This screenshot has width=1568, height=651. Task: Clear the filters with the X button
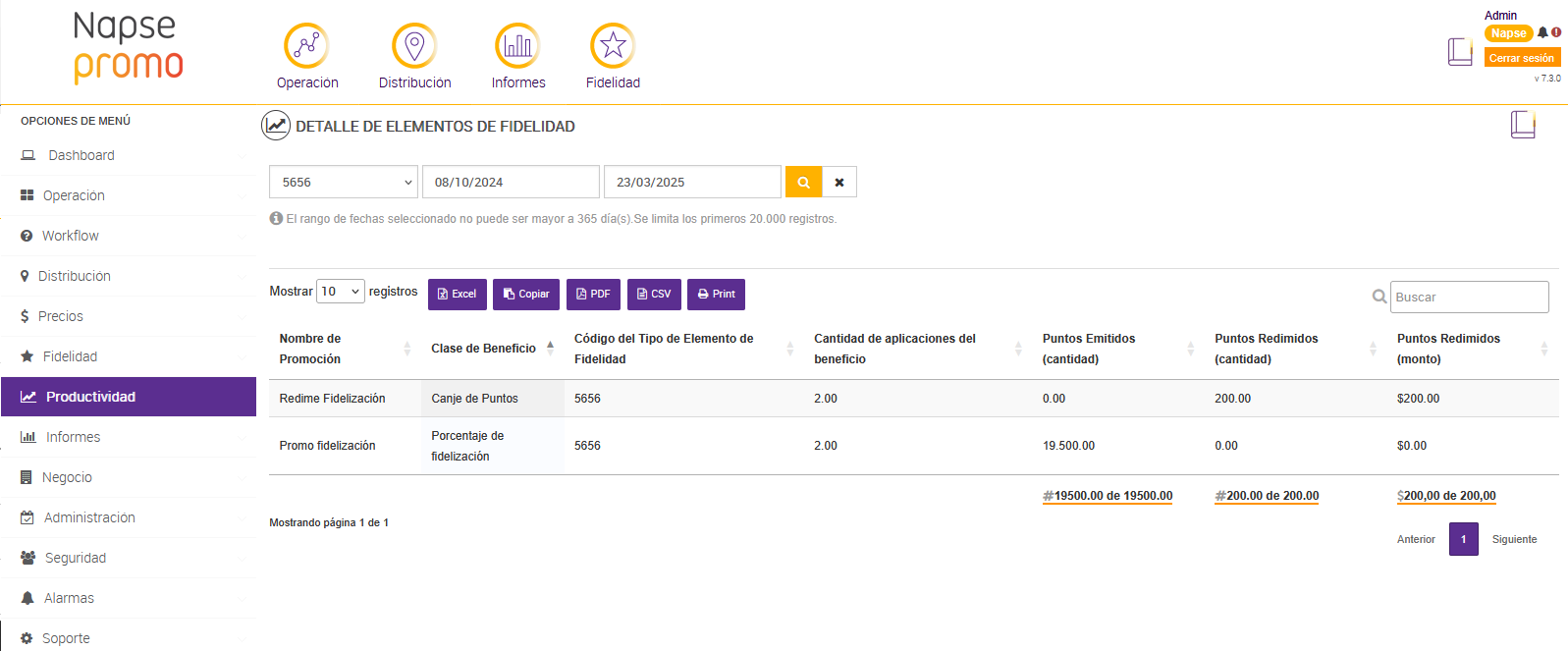pyautogui.click(x=839, y=182)
